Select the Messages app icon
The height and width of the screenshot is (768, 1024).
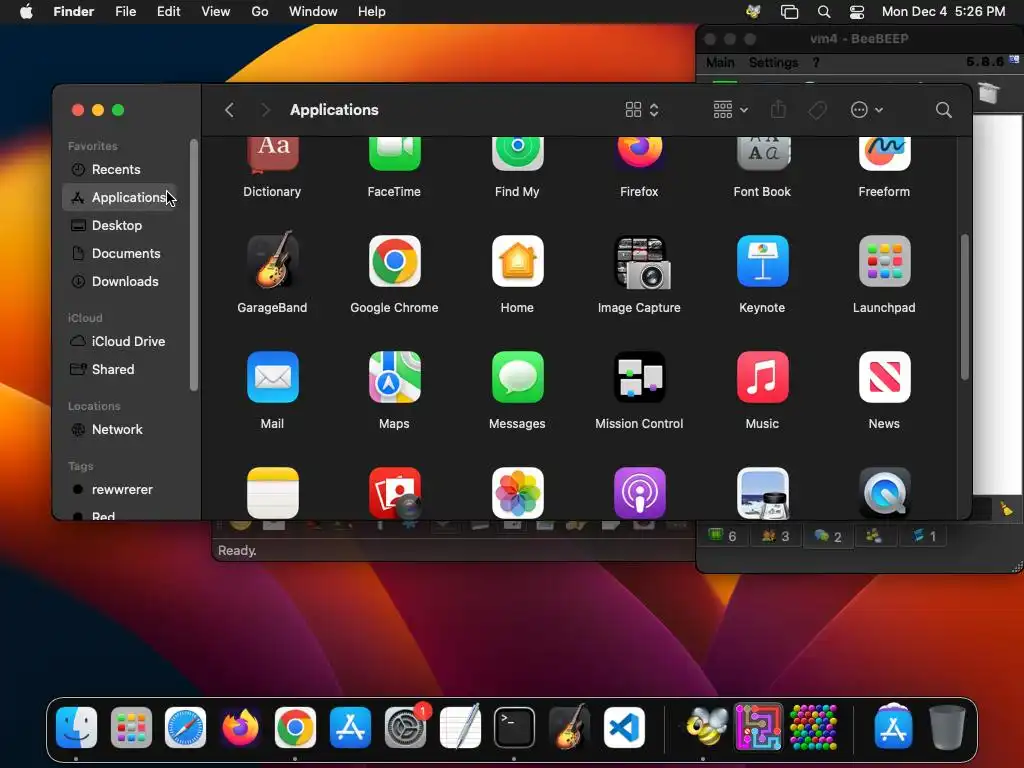(517, 377)
